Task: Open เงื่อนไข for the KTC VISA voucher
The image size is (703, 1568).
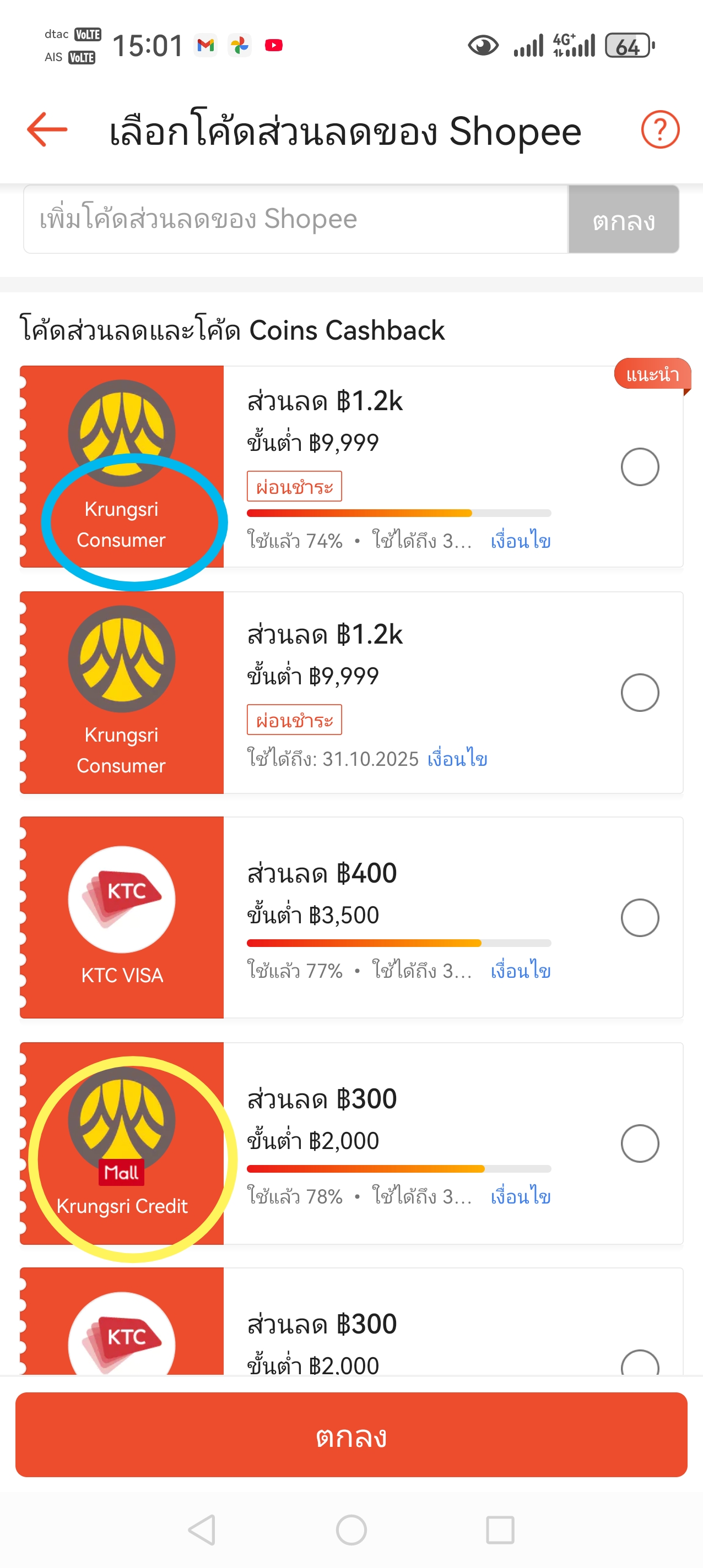Action: pos(521,970)
